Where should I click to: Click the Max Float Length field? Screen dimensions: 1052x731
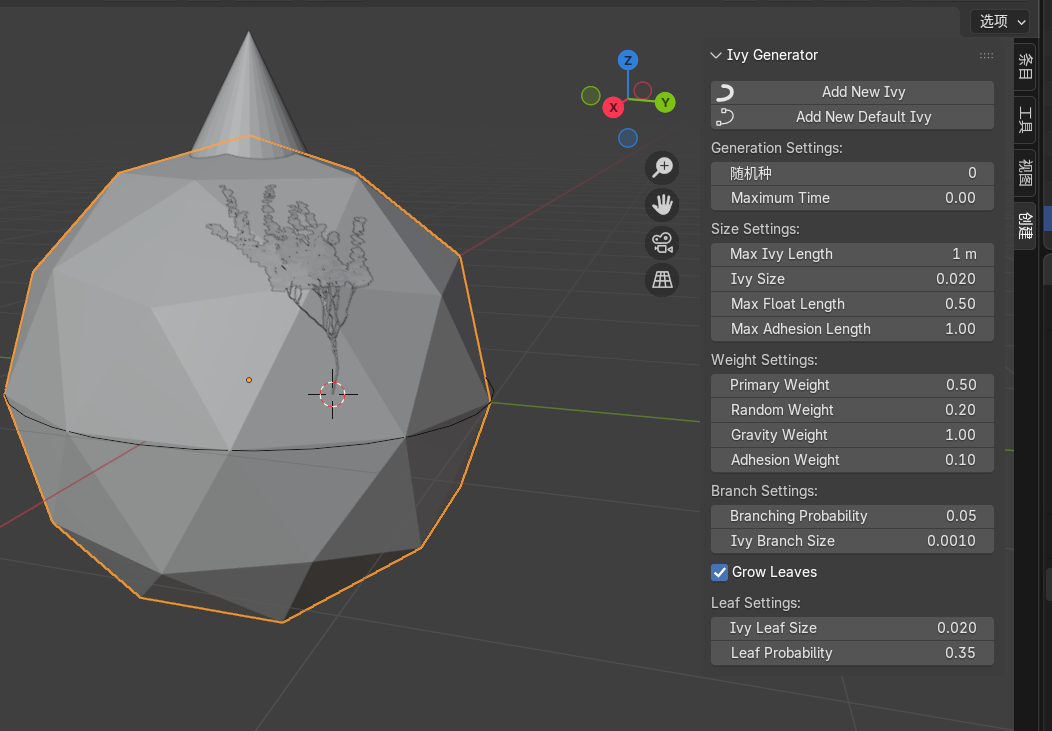click(x=852, y=304)
